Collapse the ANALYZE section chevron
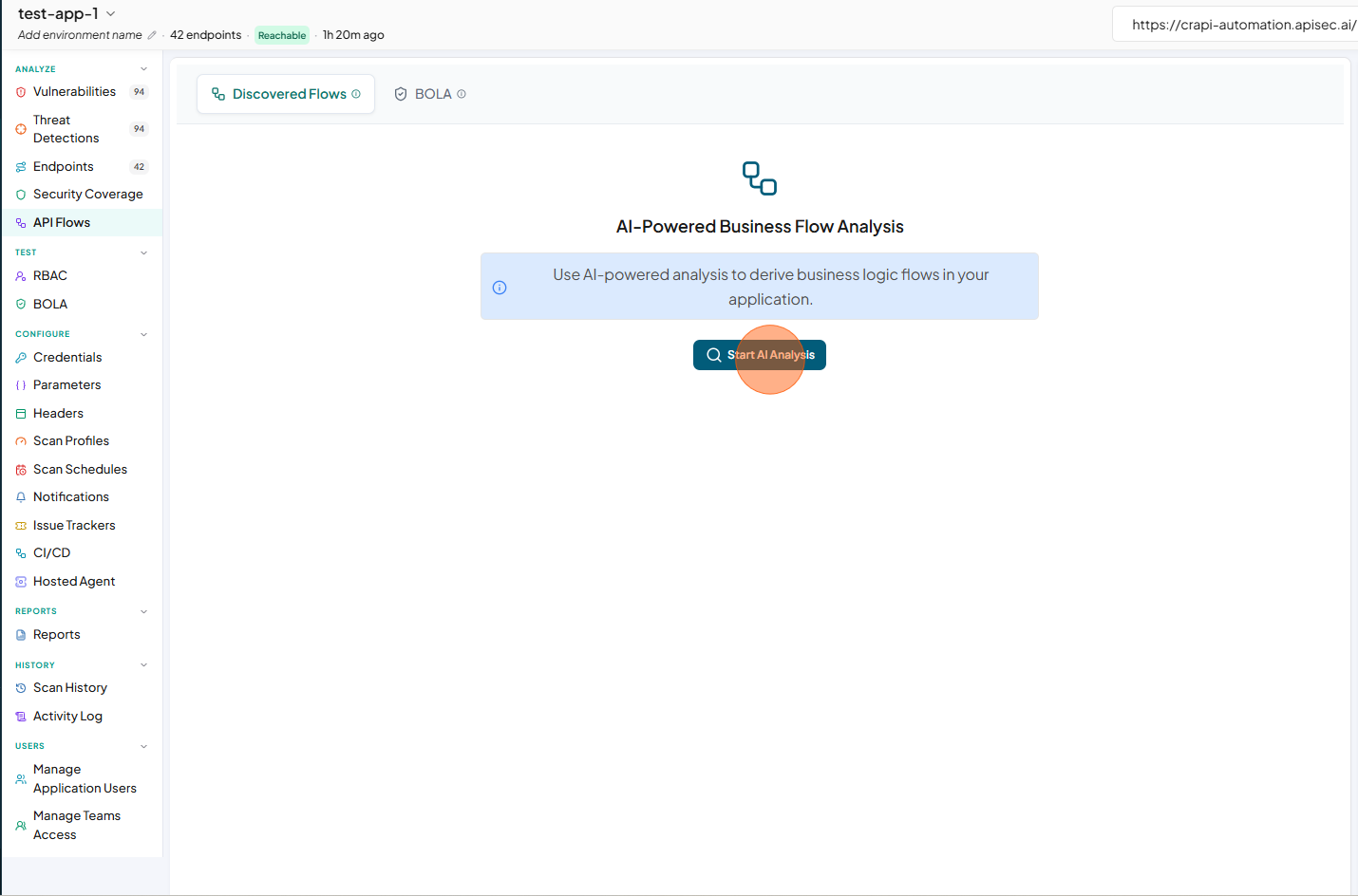The height and width of the screenshot is (896, 1358). 144,69
